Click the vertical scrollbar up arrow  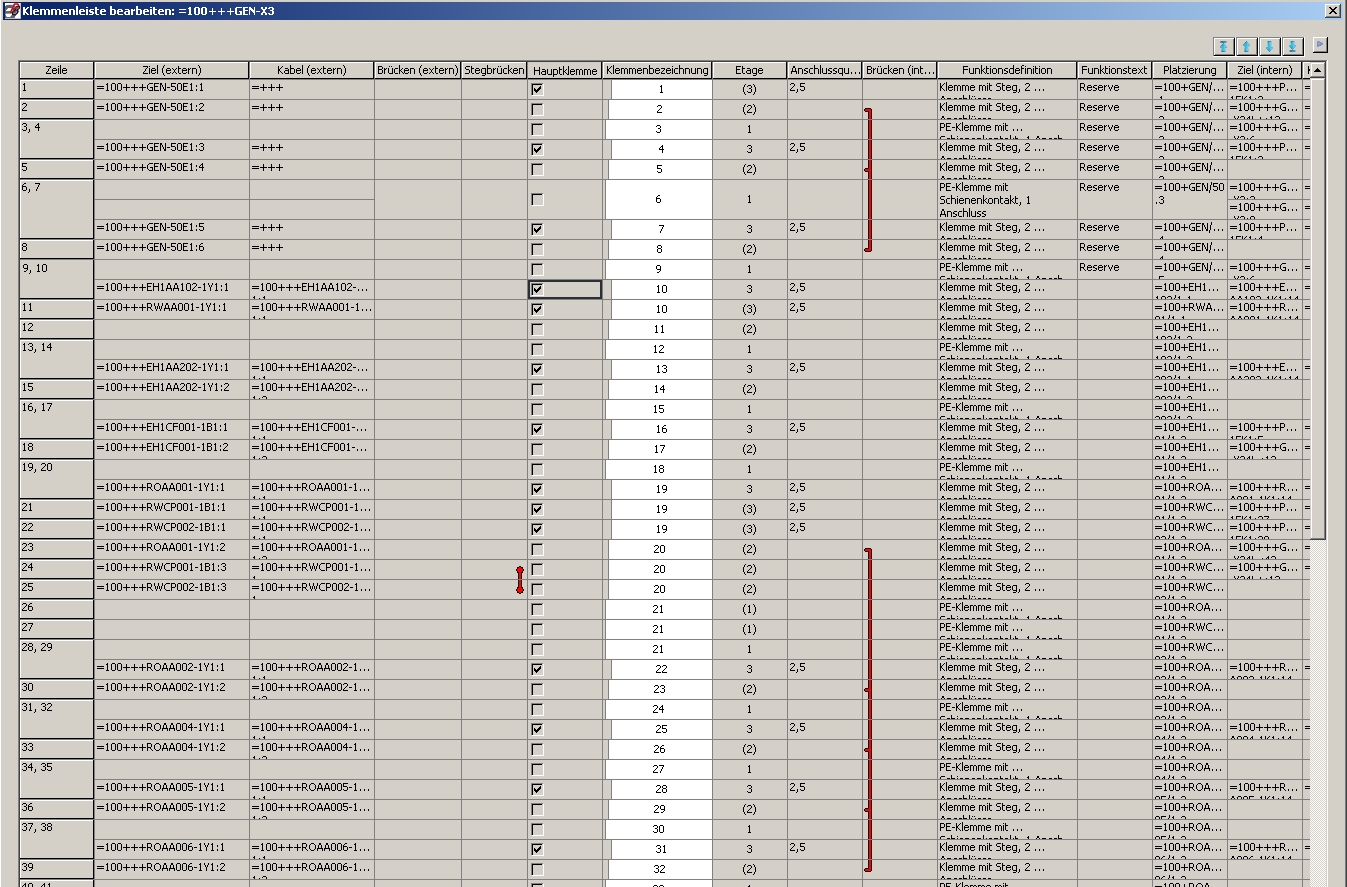pyautogui.click(x=1317, y=70)
